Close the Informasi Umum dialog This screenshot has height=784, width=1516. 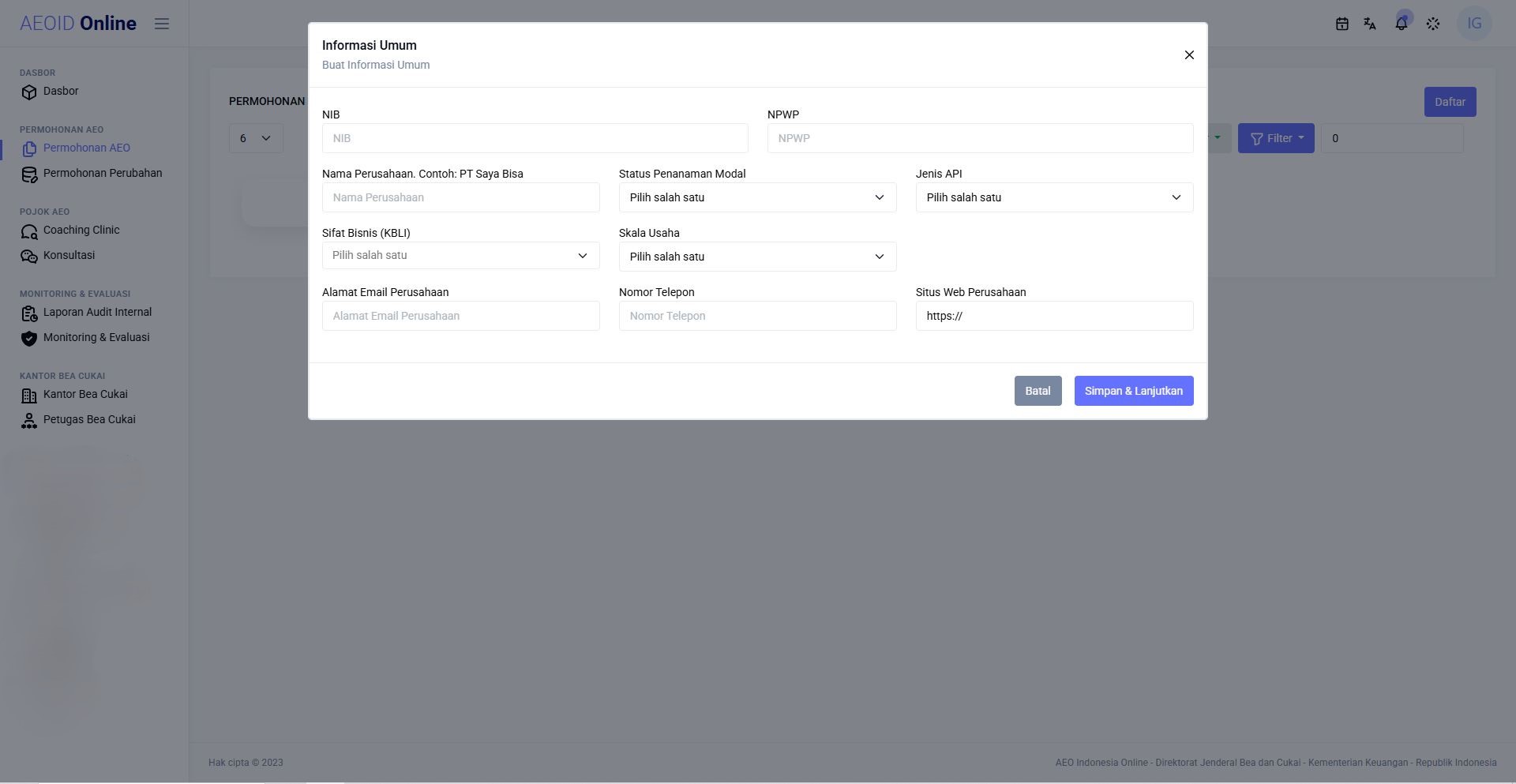[1189, 54]
